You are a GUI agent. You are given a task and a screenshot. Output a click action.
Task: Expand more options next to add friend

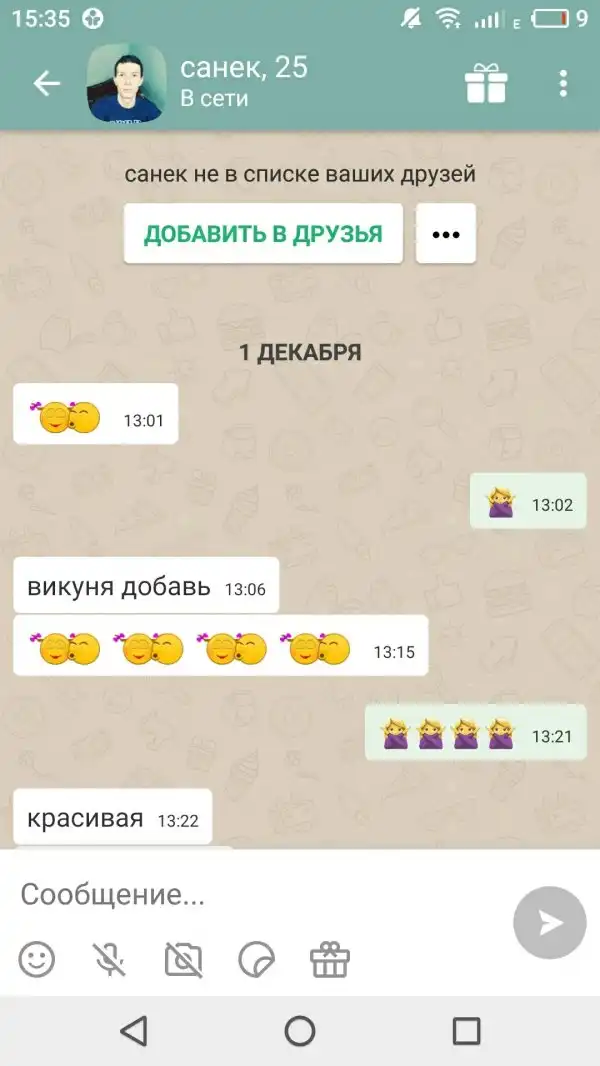click(x=446, y=234)
